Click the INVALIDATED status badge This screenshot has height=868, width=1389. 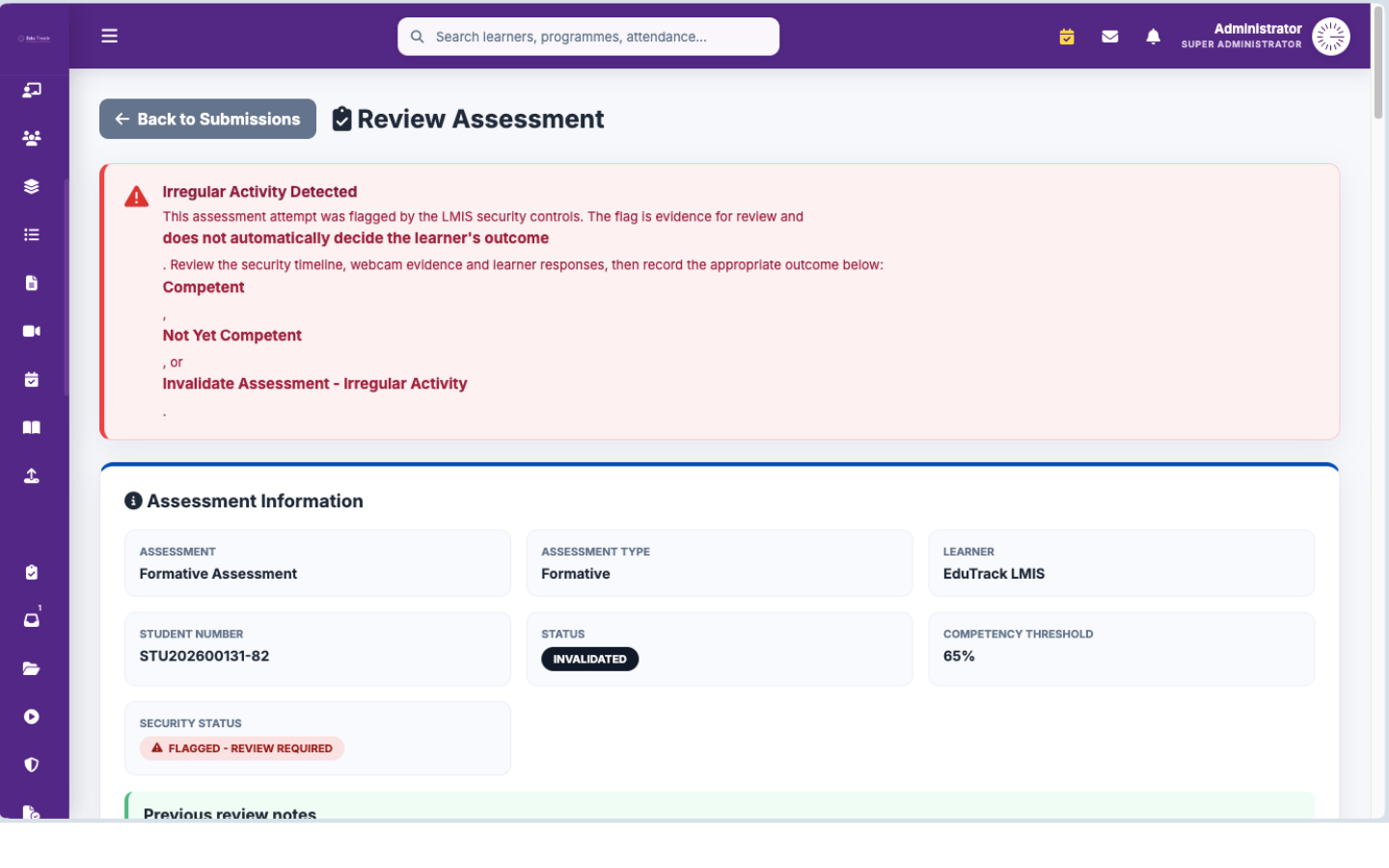[x=589, y=659]
